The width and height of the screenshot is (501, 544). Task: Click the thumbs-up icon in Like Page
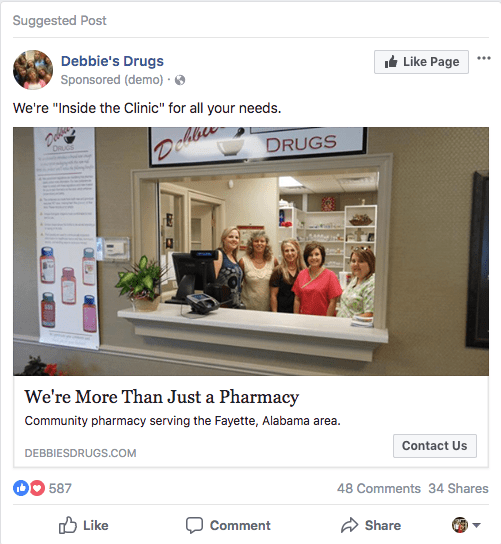pyautogui.click(x=391, y=62)
